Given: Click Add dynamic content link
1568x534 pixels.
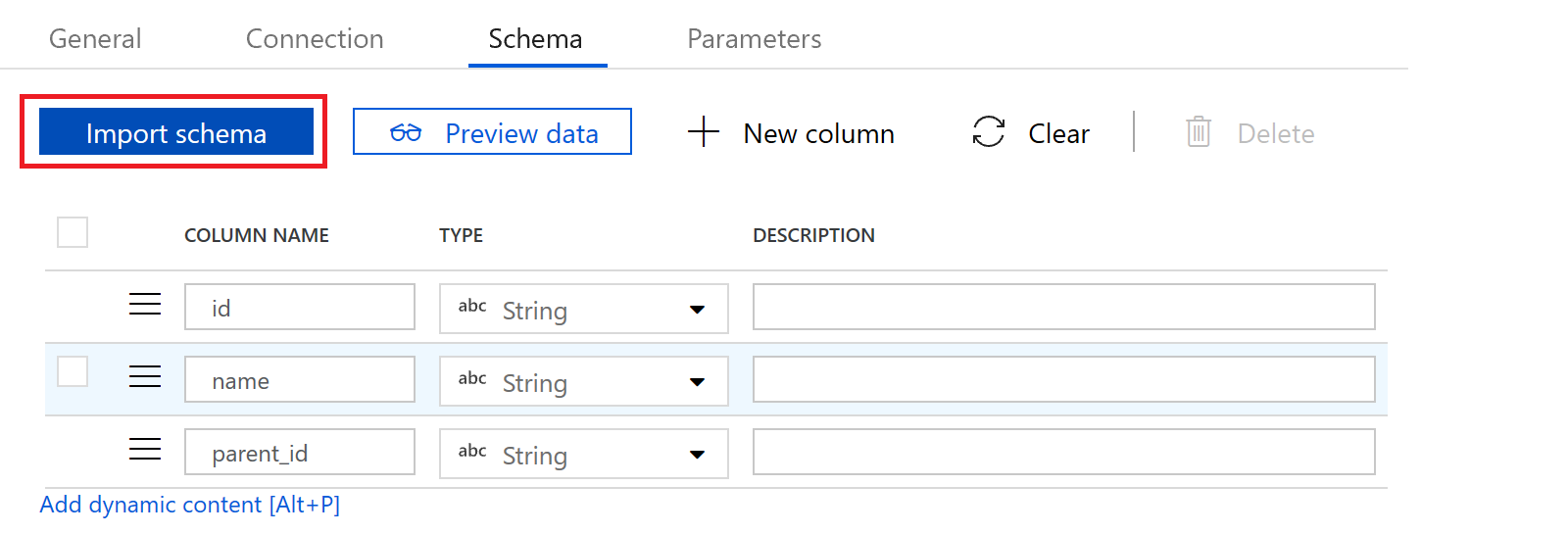Looking at the screenshot, I should [189, 505].
